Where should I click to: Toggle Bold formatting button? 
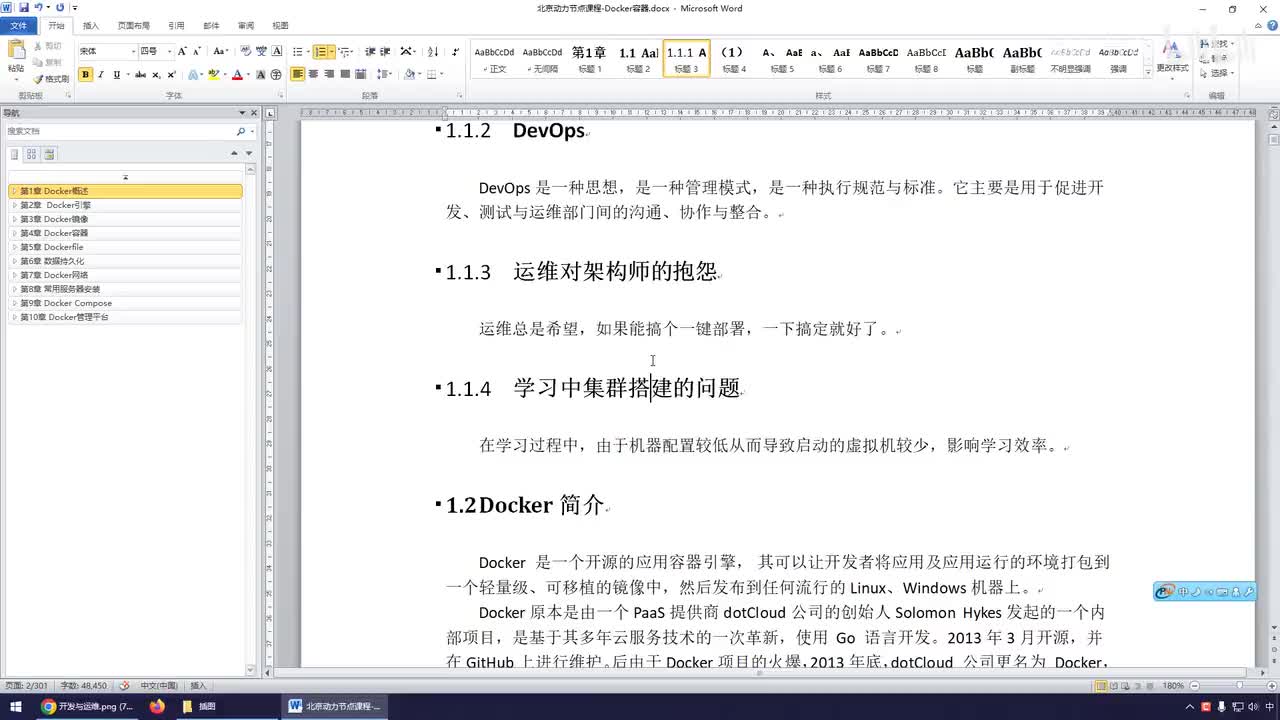85,74
